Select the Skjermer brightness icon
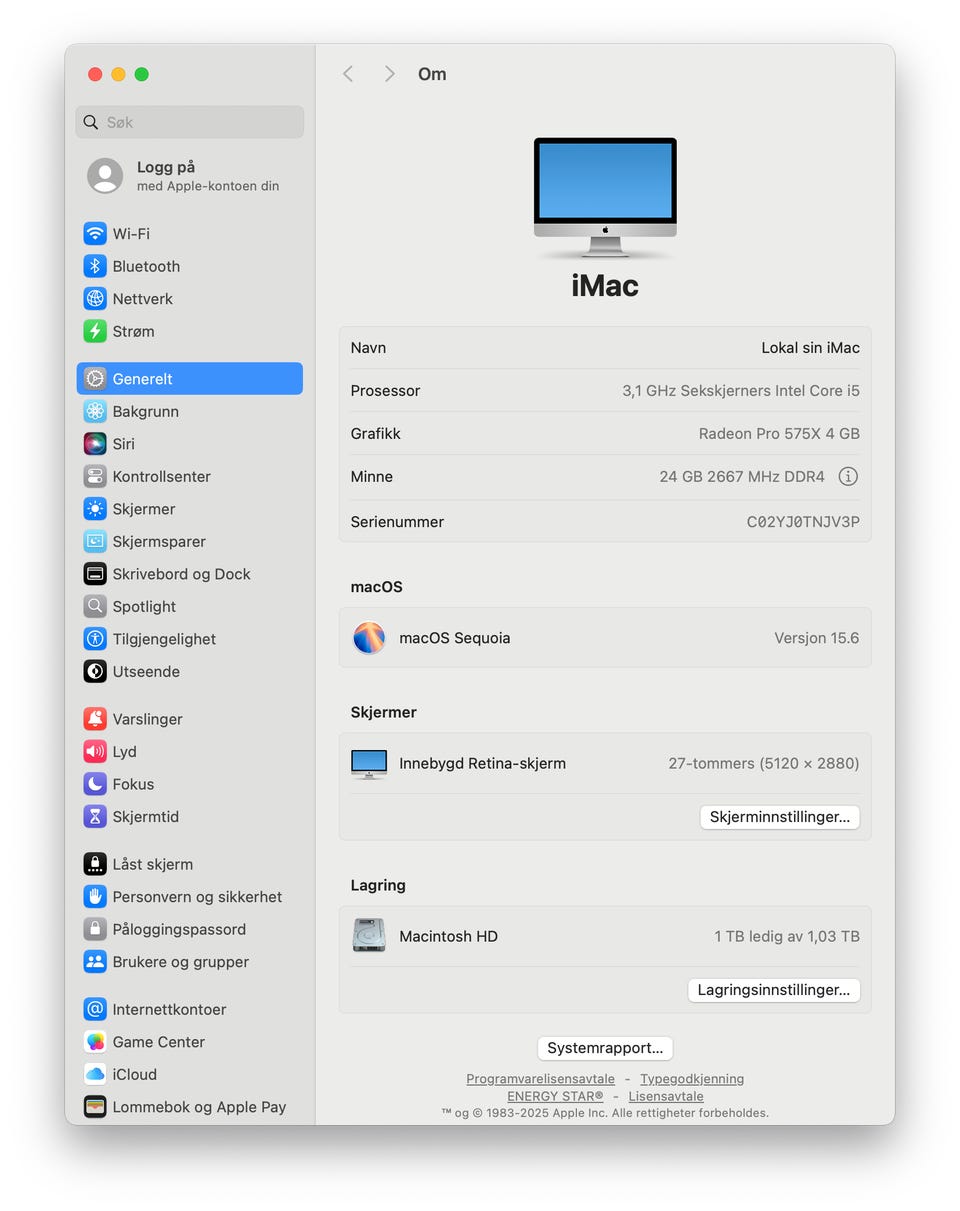 pyautogui.click(x=95, y=509)
